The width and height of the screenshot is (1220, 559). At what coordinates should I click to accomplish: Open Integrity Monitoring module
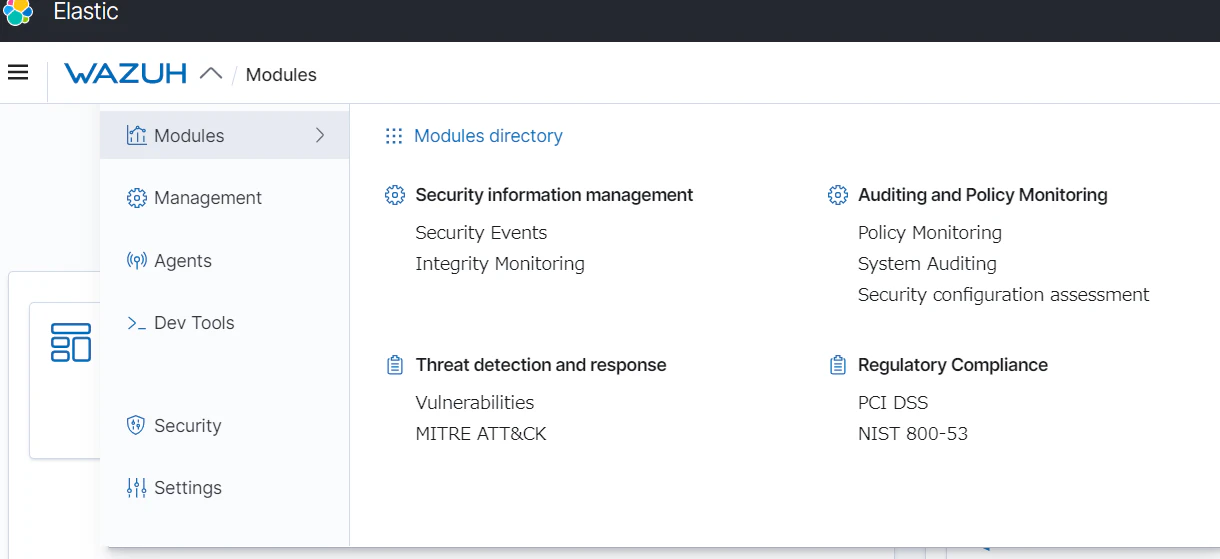[500, 264]
